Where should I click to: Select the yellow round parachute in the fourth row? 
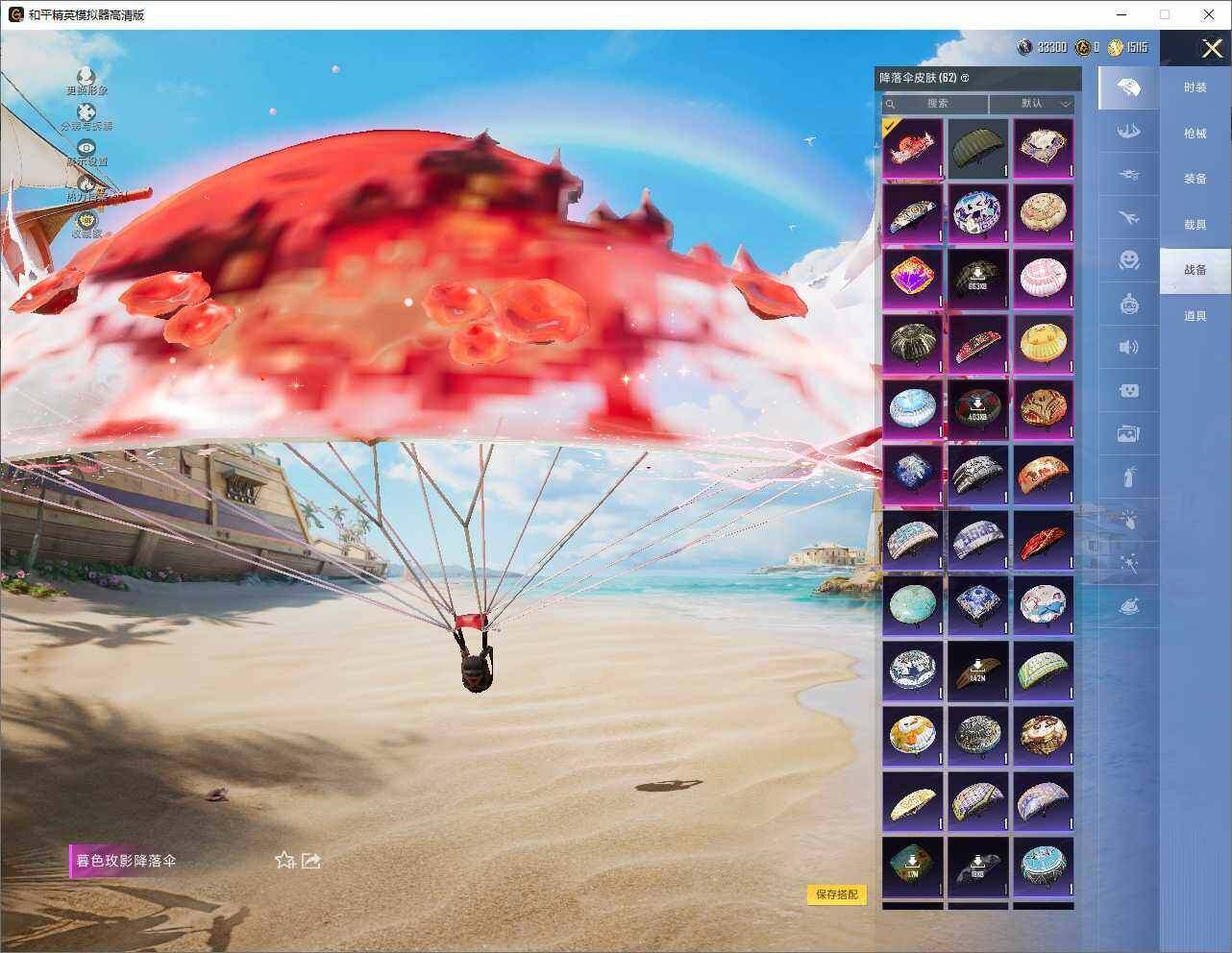point(1044,344)
